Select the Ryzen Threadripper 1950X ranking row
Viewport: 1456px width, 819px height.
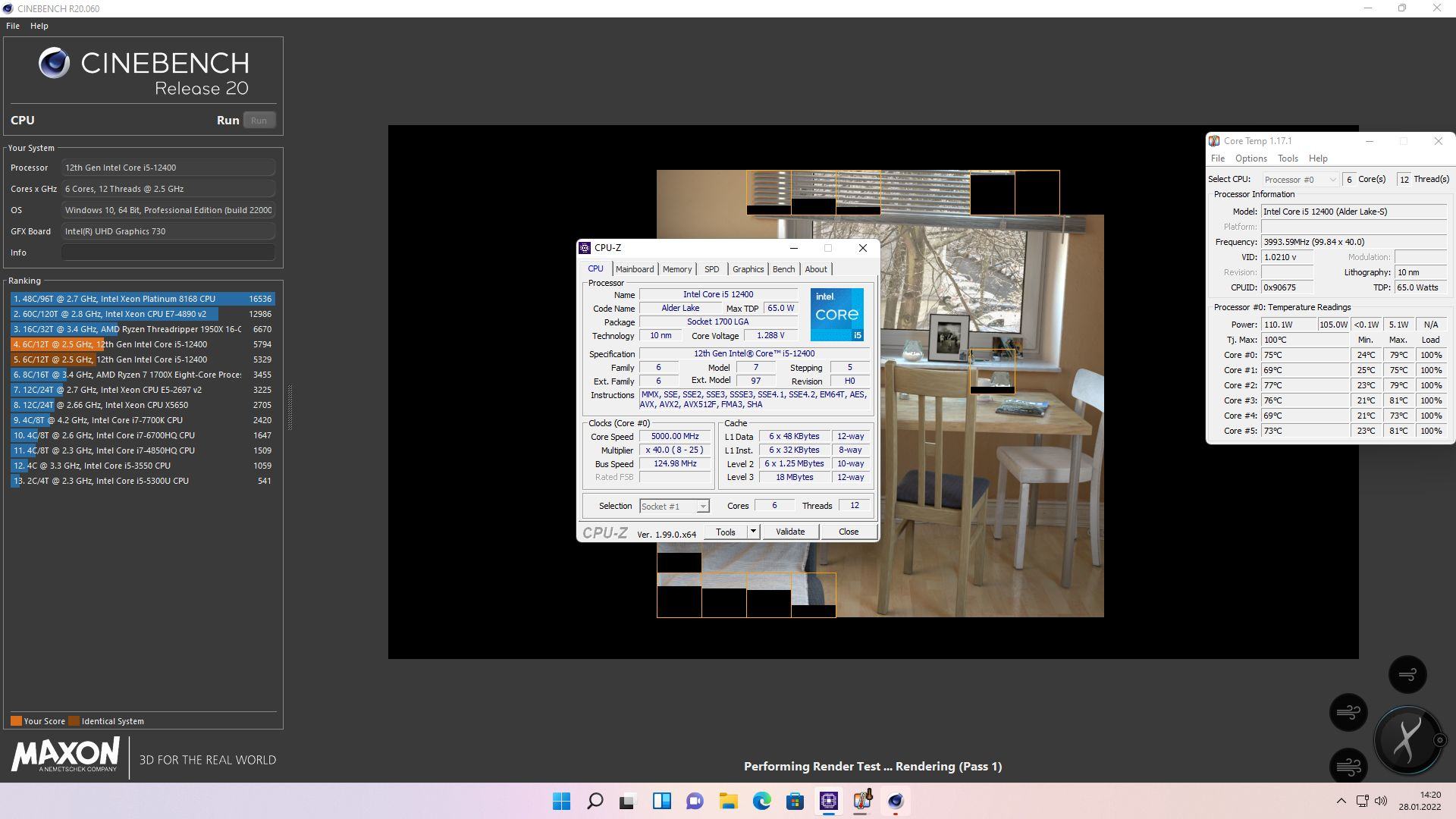pyautogui.click(x=143, y=329)
